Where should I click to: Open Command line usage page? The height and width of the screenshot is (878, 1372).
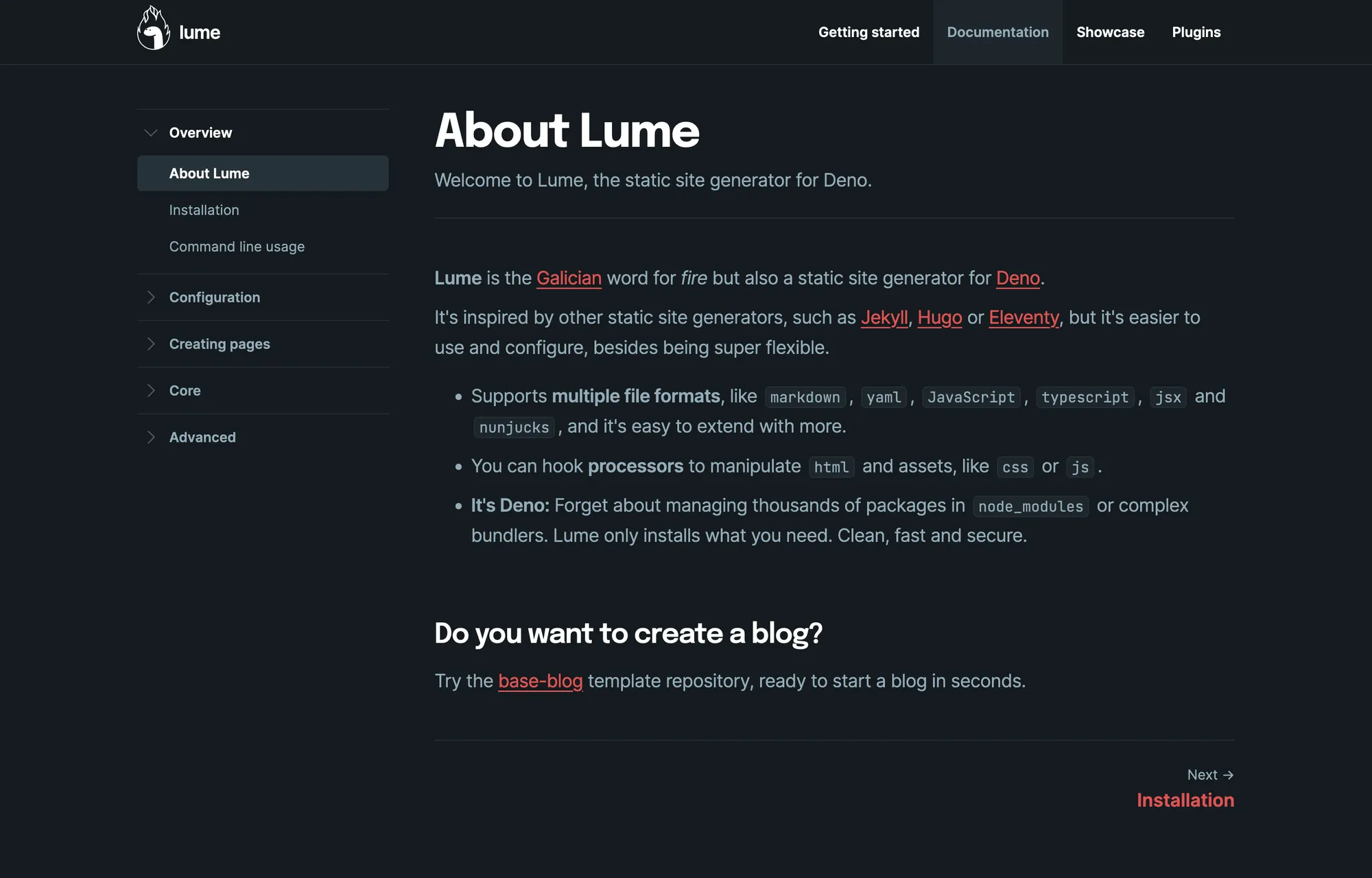(237, 246)
